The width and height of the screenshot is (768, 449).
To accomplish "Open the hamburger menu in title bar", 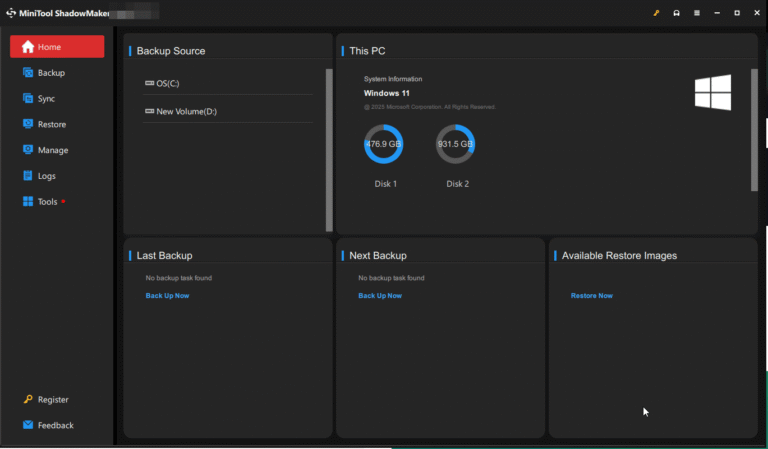I will point(697,13).
